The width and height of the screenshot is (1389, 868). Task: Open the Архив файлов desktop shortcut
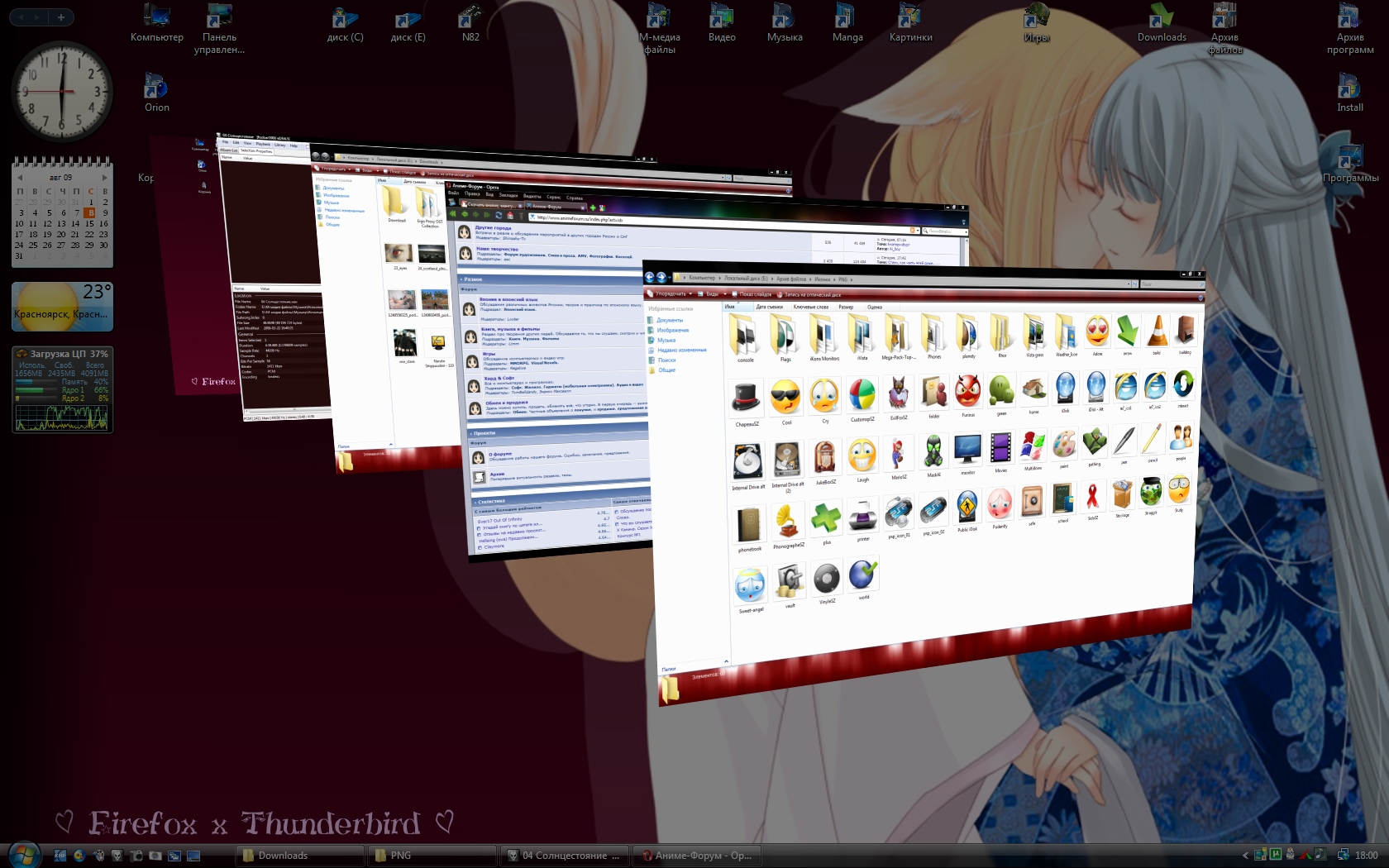1224,29
